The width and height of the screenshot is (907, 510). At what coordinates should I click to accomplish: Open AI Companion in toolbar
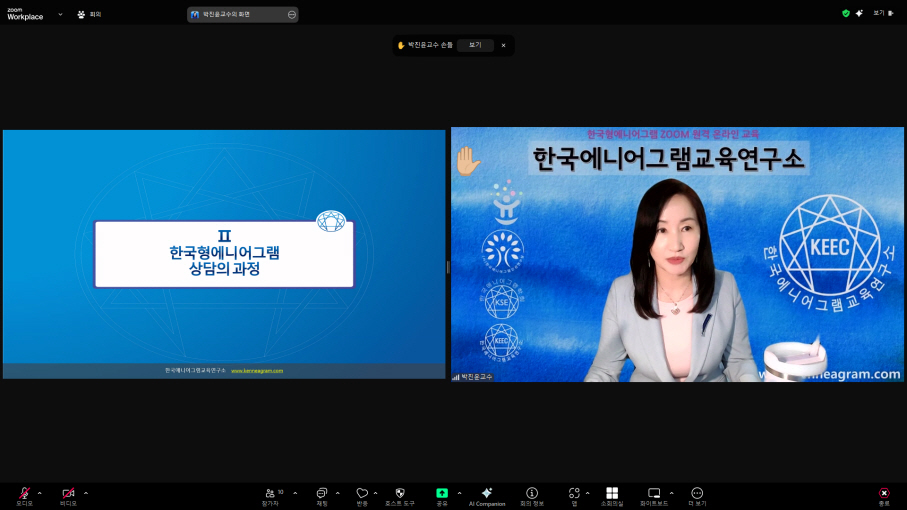point(487,496)
